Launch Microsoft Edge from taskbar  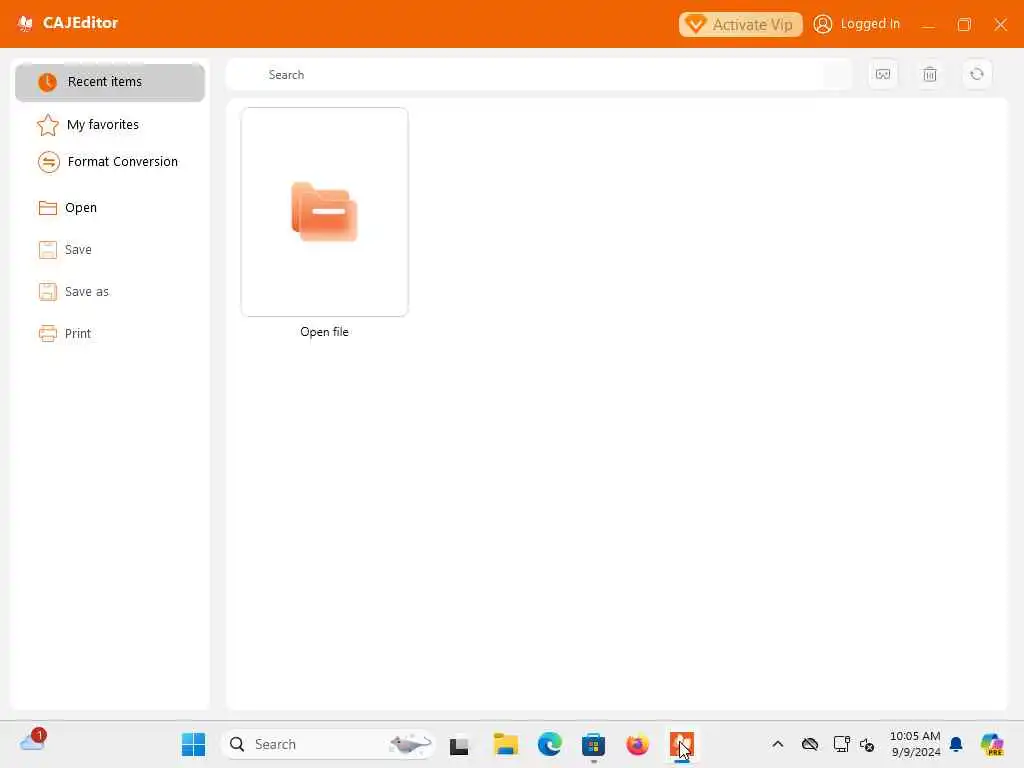click(550, 744)
